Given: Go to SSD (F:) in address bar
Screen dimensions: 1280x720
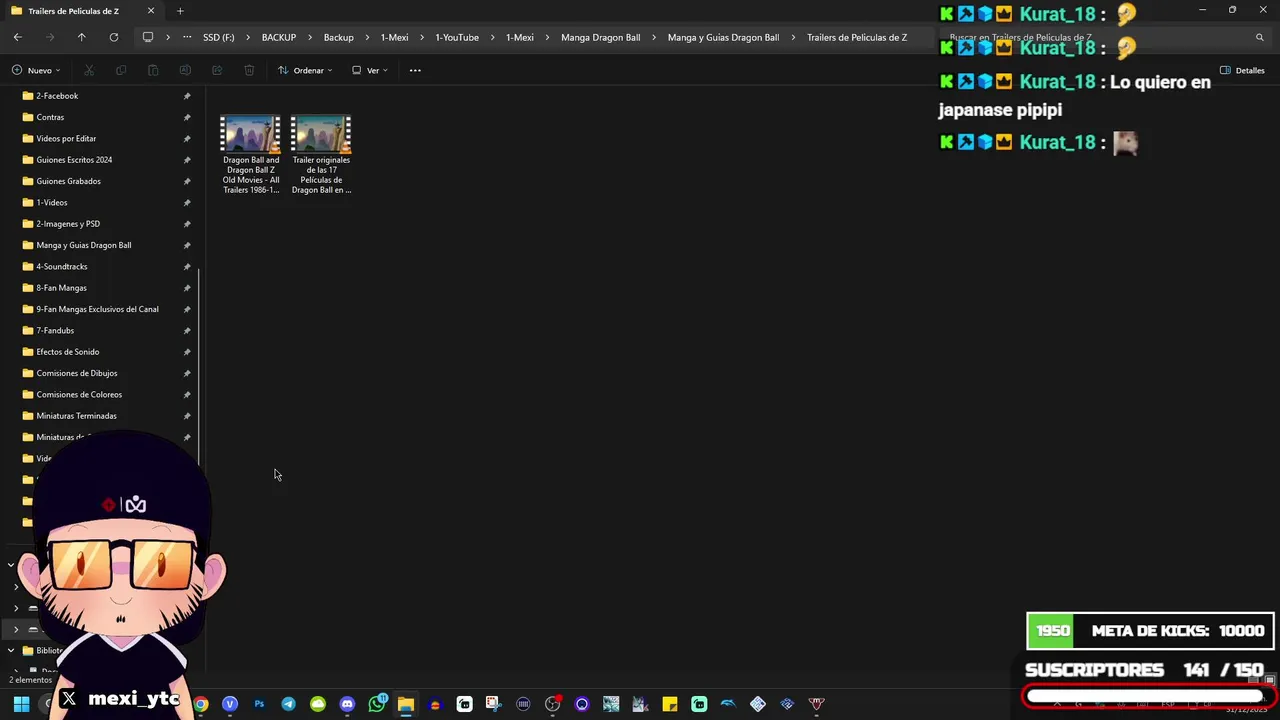Looking at the screenshot, I should pyautogui.click(x=218, y=37).
